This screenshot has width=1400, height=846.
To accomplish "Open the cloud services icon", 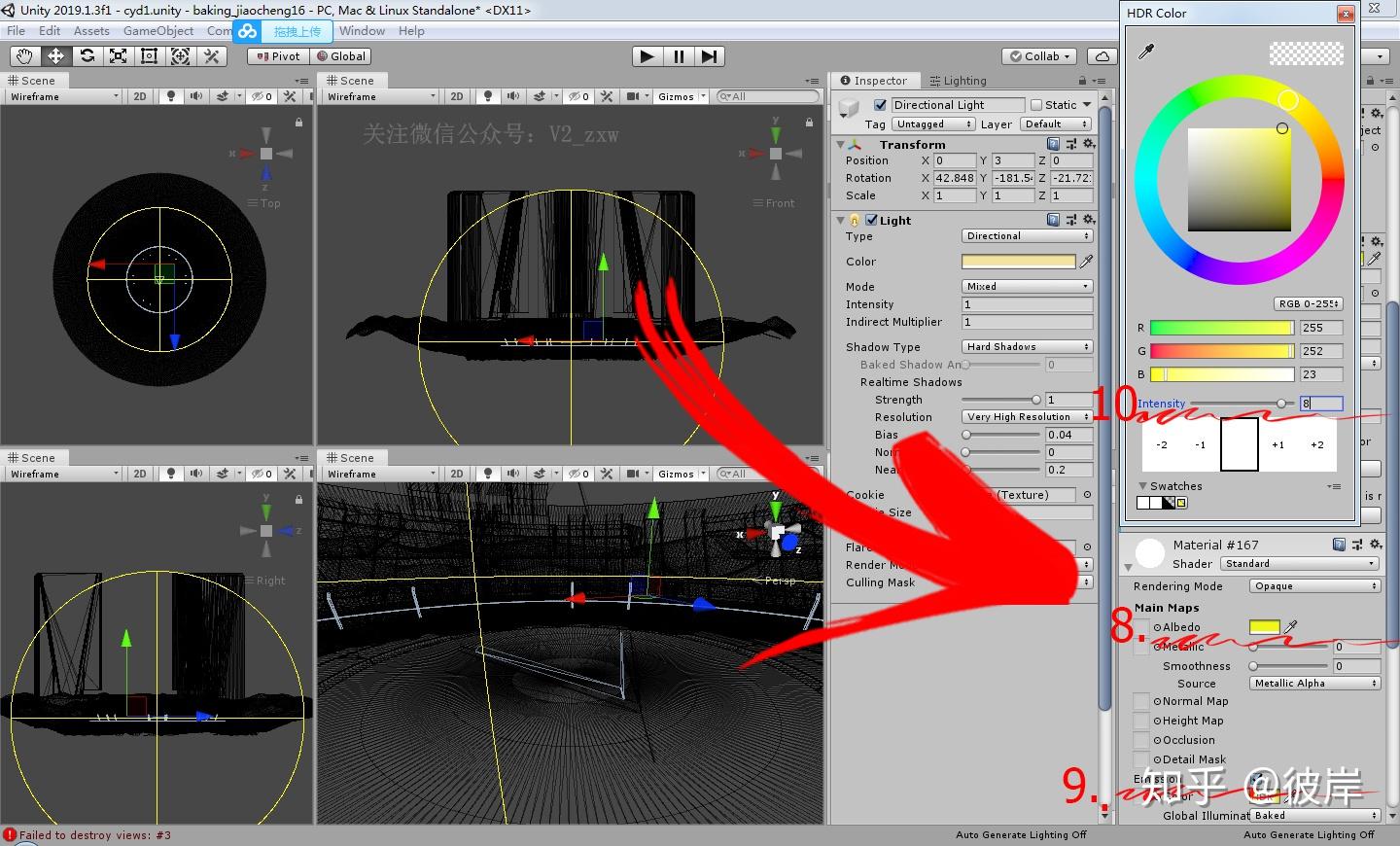I will point(1102,56).
